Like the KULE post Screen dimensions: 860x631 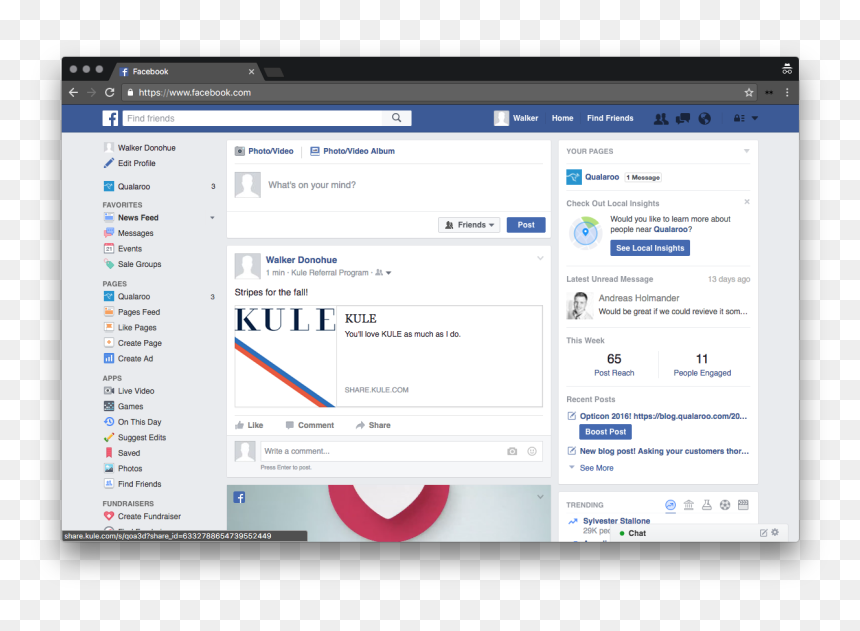[x=249, y=425]
